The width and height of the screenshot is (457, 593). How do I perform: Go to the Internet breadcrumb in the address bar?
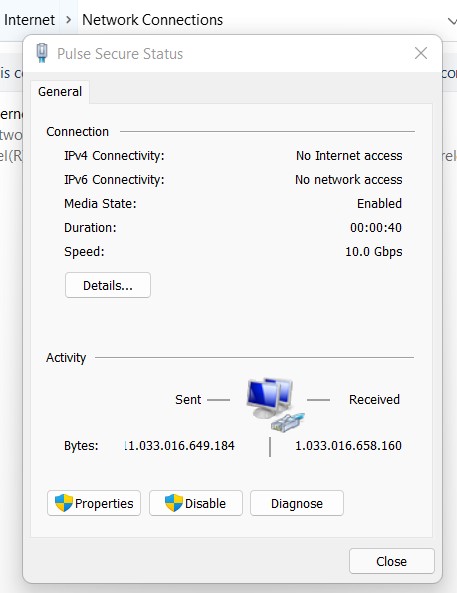29,20
